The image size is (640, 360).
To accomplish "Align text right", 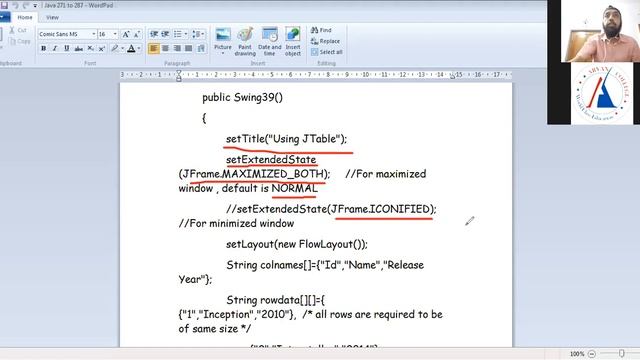I will coord(177,49).
